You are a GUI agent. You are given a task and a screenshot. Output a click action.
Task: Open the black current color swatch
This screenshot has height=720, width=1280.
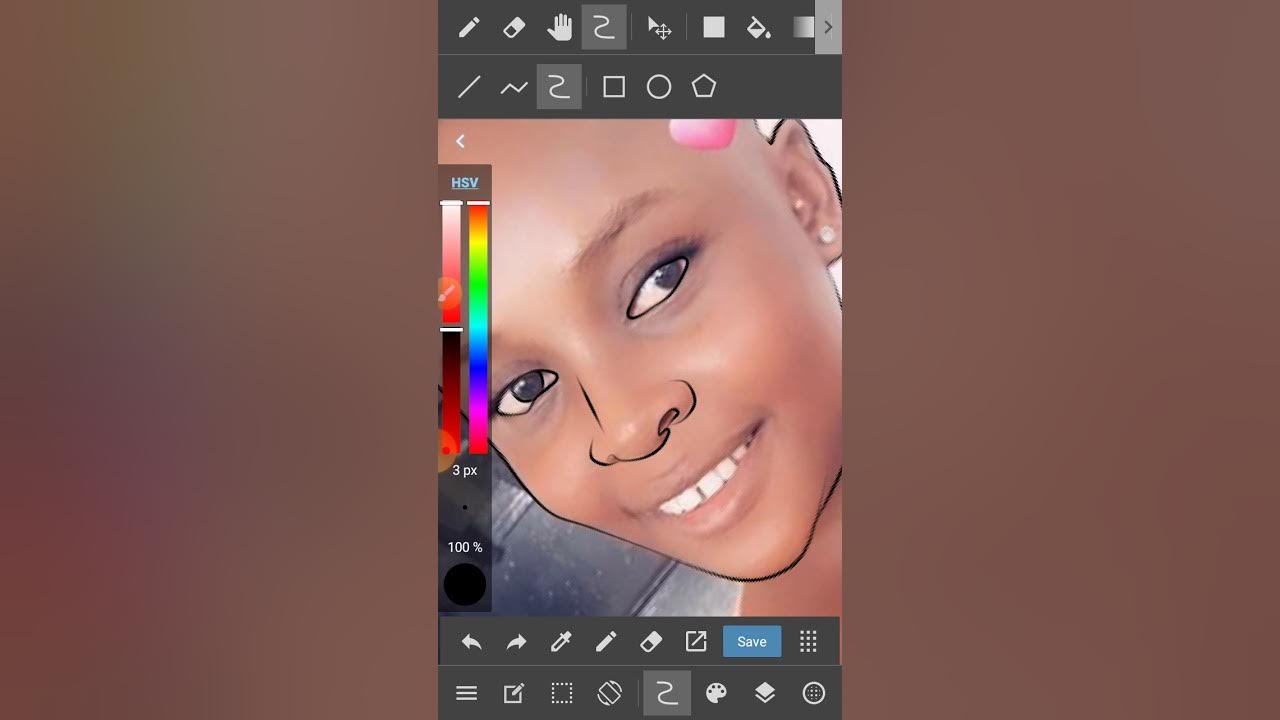pyautogui.click(x=465, y=585)
